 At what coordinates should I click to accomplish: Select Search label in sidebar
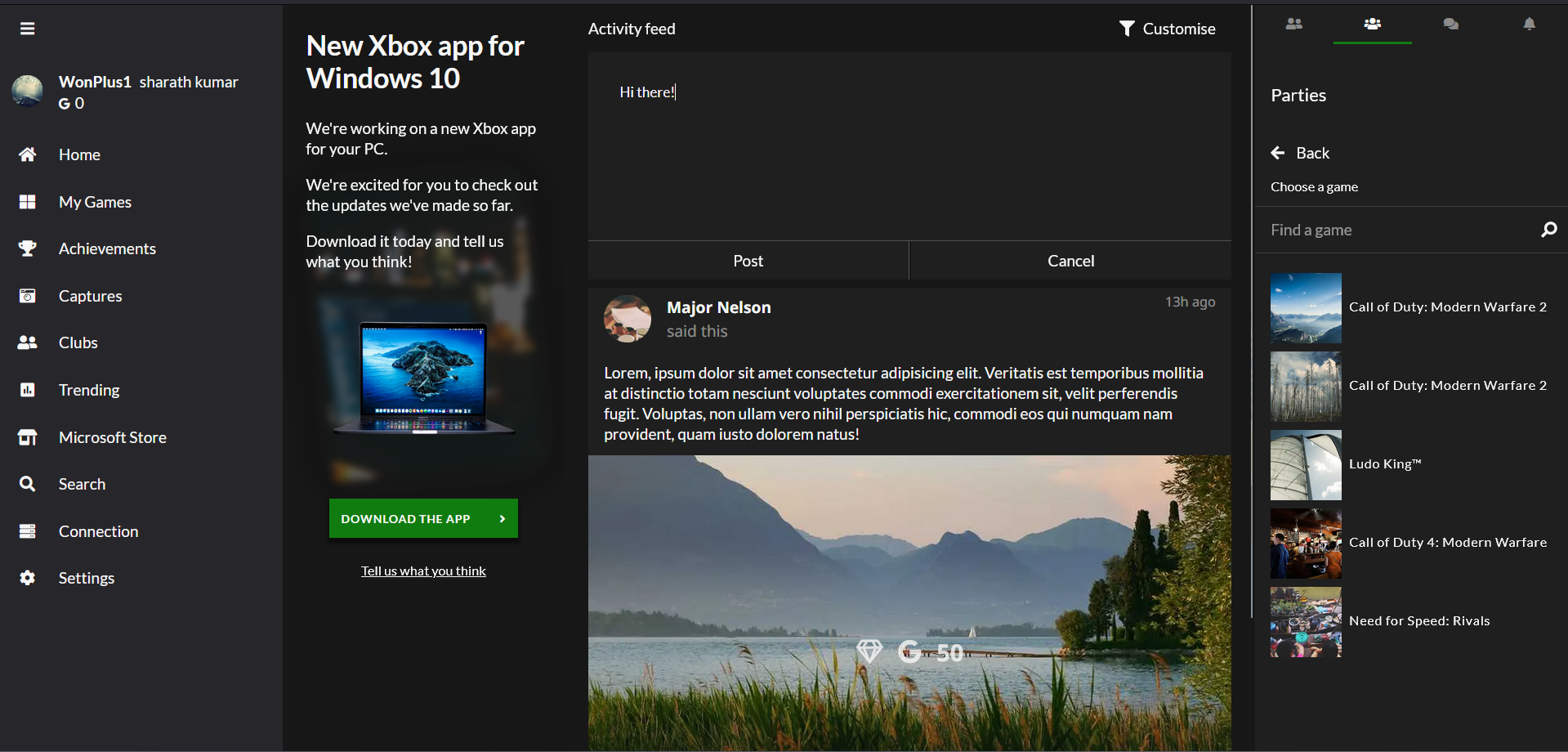[82, 484]
